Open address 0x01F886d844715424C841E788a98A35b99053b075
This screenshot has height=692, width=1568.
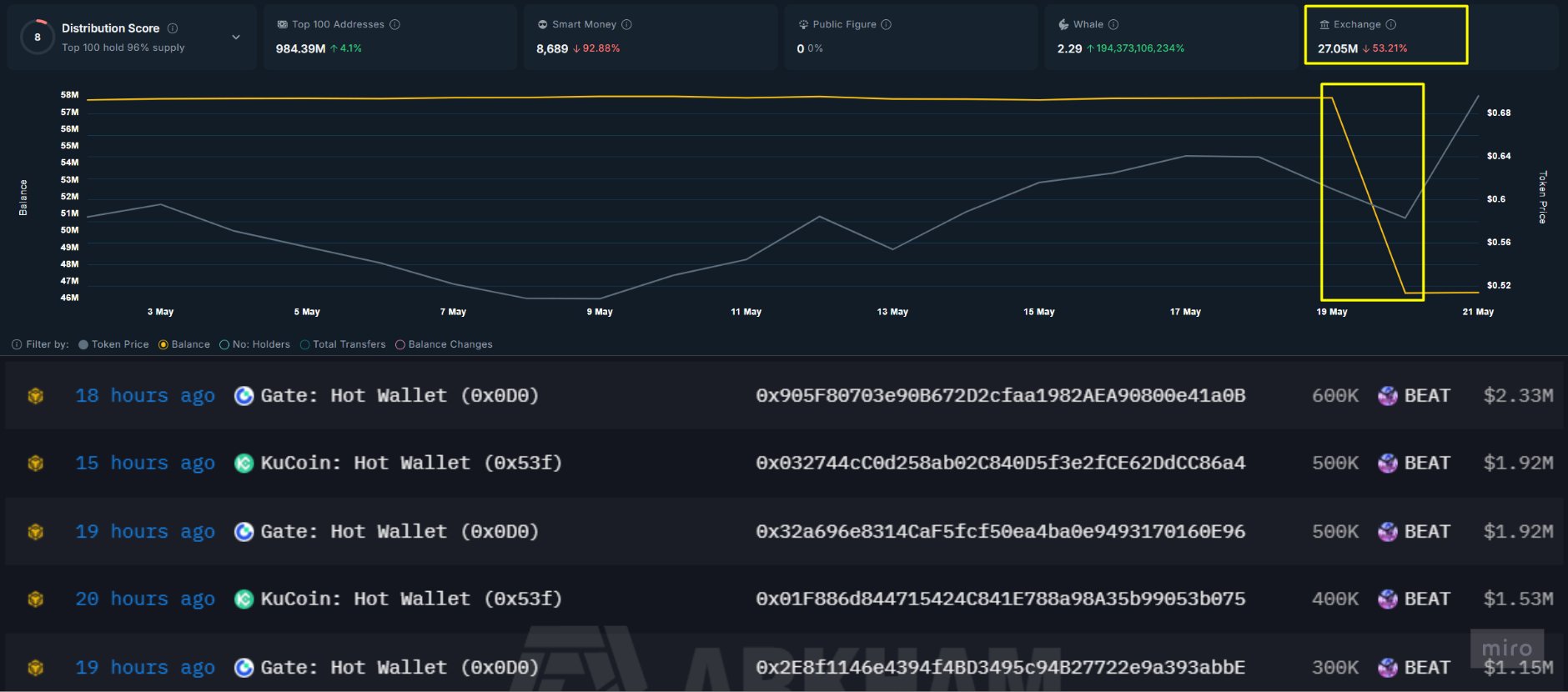click(x=1001, y=599)
